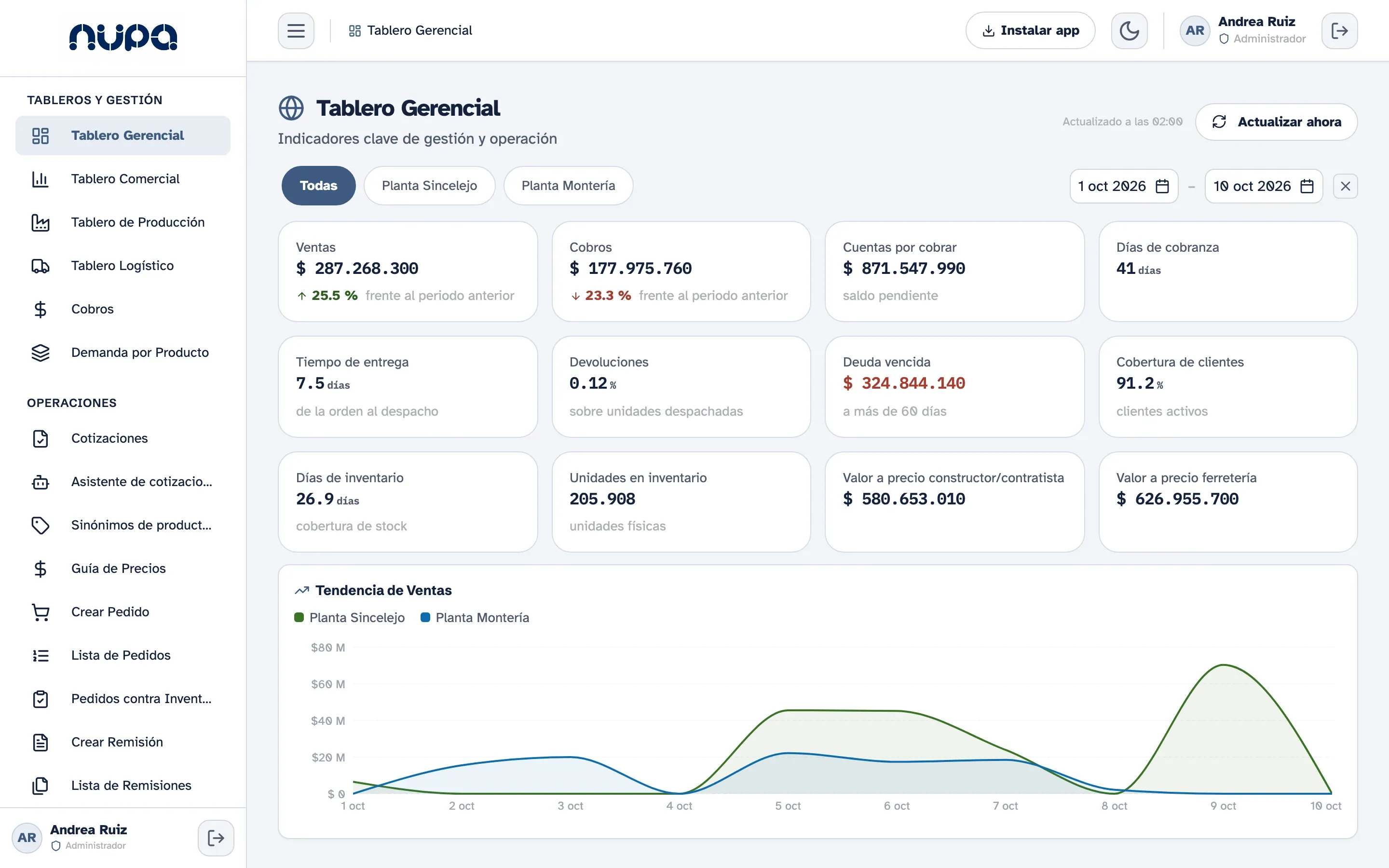Click the shopping cart icon for Crear Pedido
Image resolution: width=1389 pixels, height=868 pixels.
pos(40,612)
